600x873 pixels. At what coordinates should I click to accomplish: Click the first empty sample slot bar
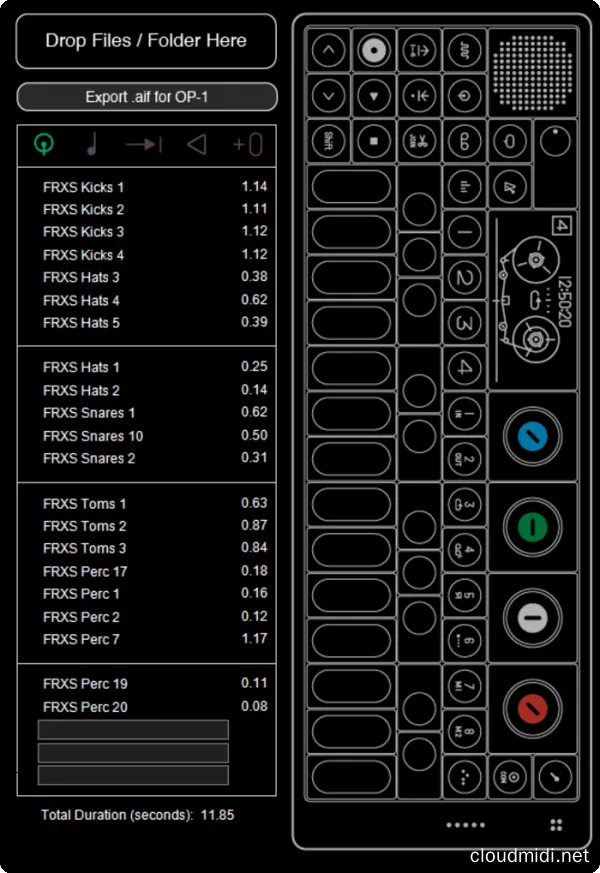coord(133,730)
